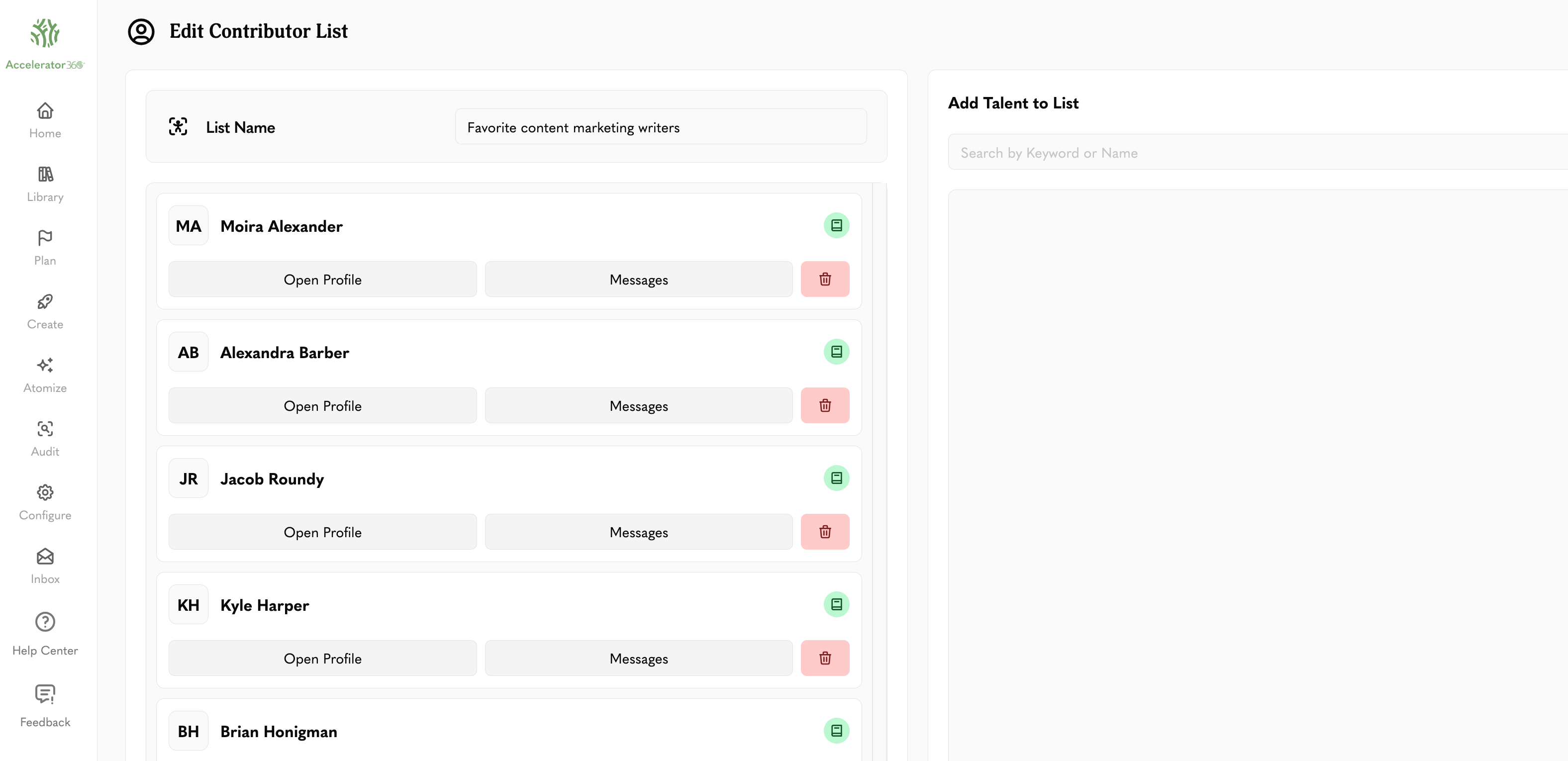Open Profile for Kyle Harper
The height and width of the screenshot is (761, 1568).
click(x=323, y=658)
